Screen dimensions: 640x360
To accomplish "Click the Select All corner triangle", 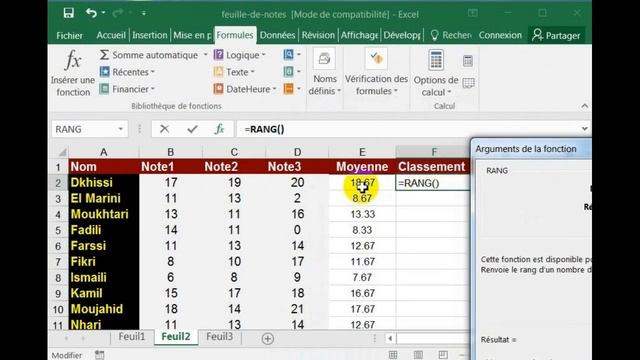I will (x=62, y=152).
